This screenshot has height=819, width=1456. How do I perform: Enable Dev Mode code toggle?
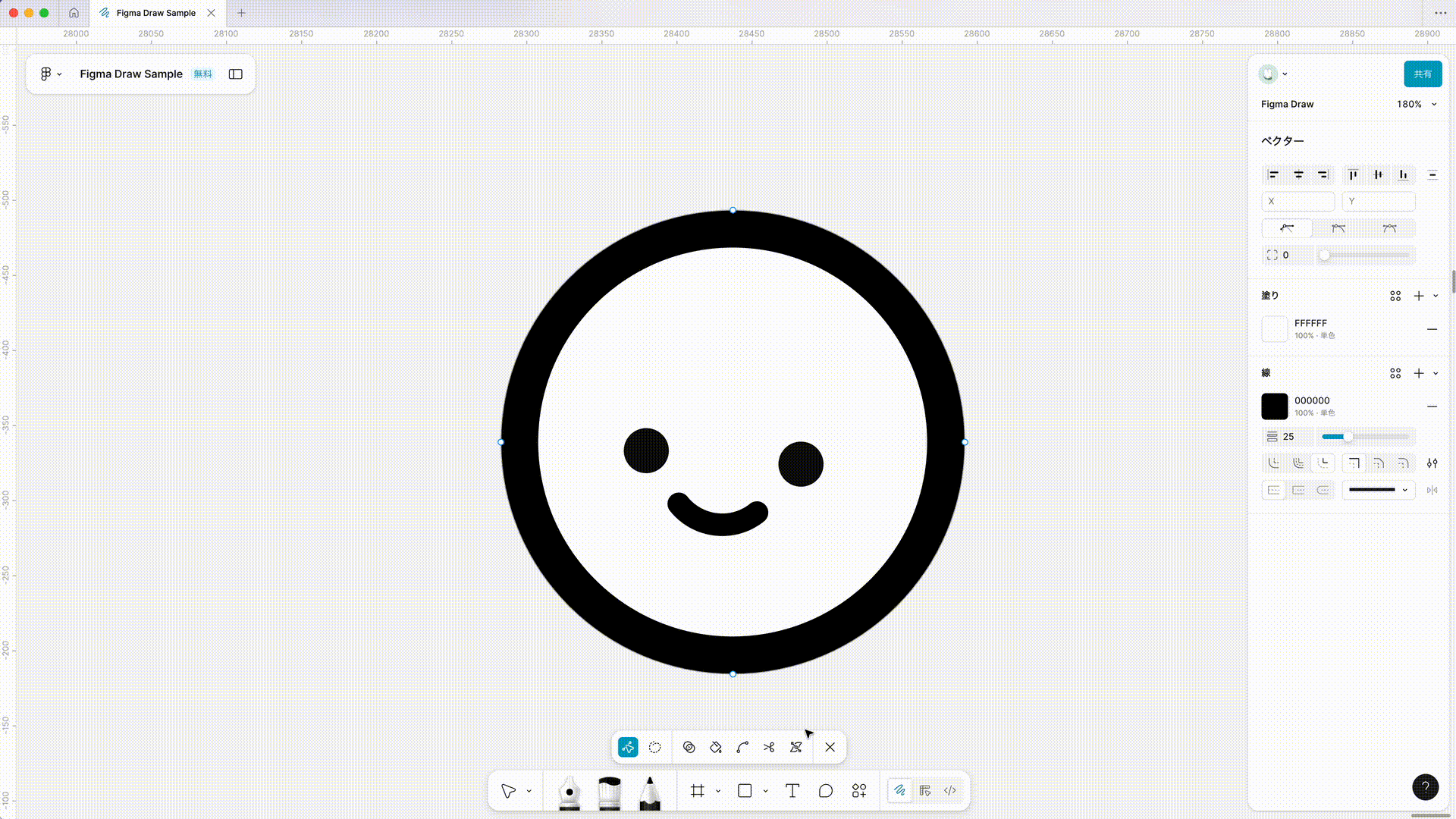[x=950, y=791]
